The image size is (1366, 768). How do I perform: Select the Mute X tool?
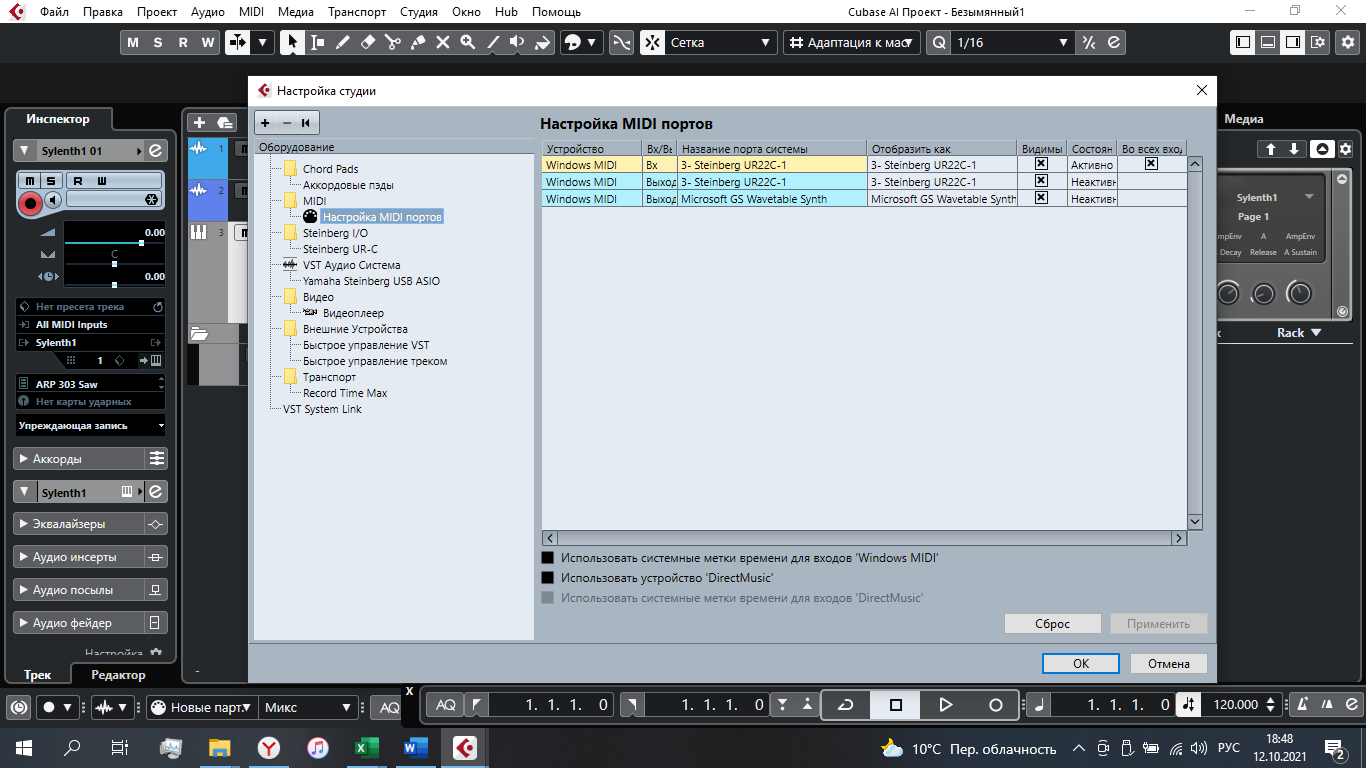point(442,42)
